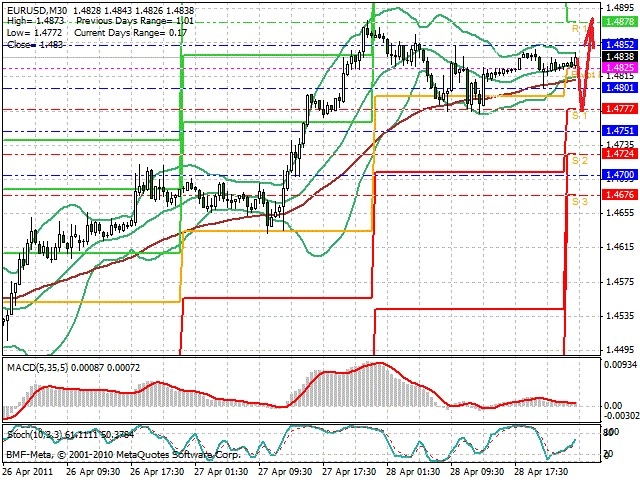Click the Stoch(10,3,3) indicator label
Viewport: 640px width, 480px height.
pos(34,435)
